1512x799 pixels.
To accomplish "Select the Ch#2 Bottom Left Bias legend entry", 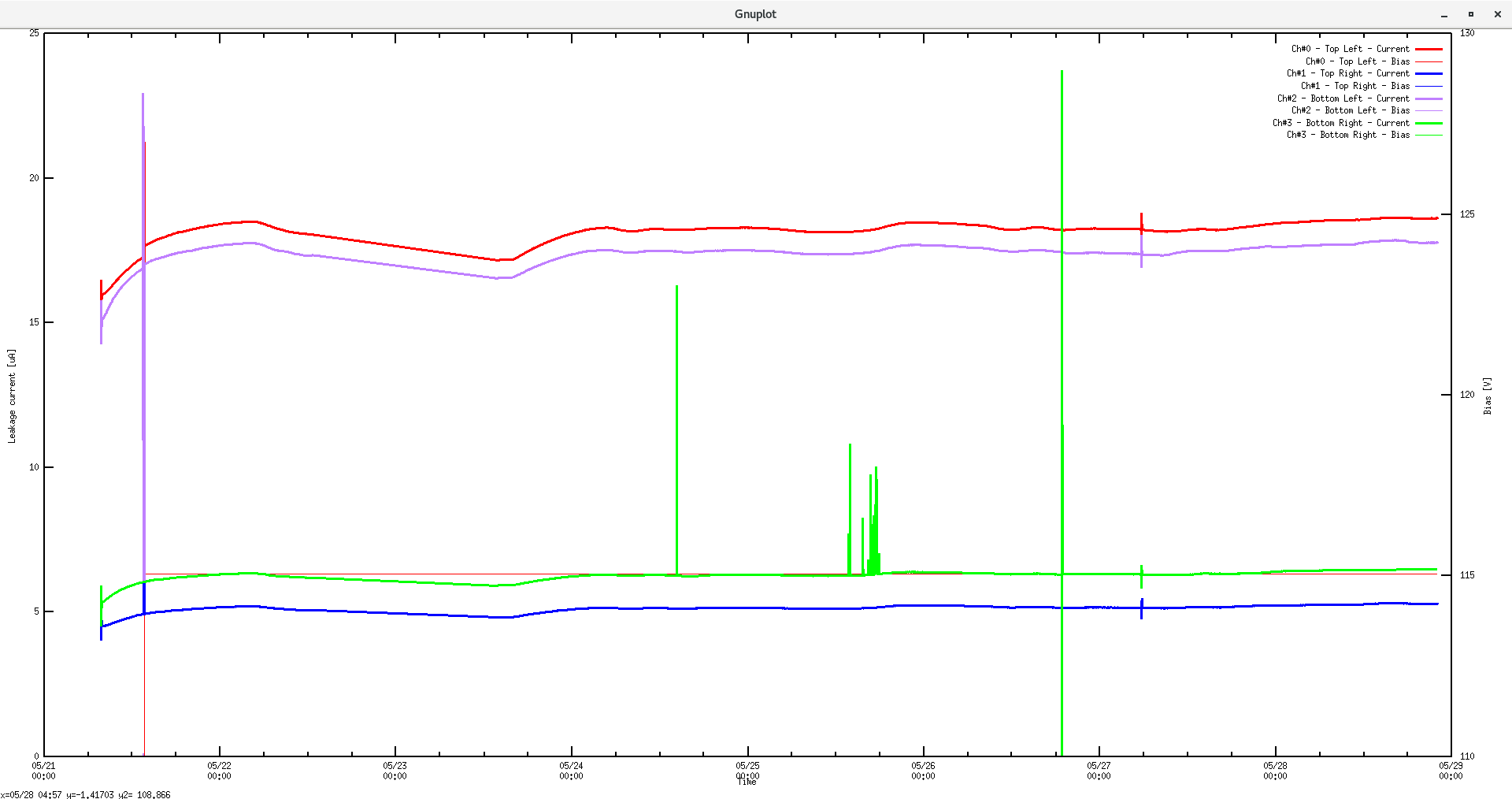I will (1351, 110).
